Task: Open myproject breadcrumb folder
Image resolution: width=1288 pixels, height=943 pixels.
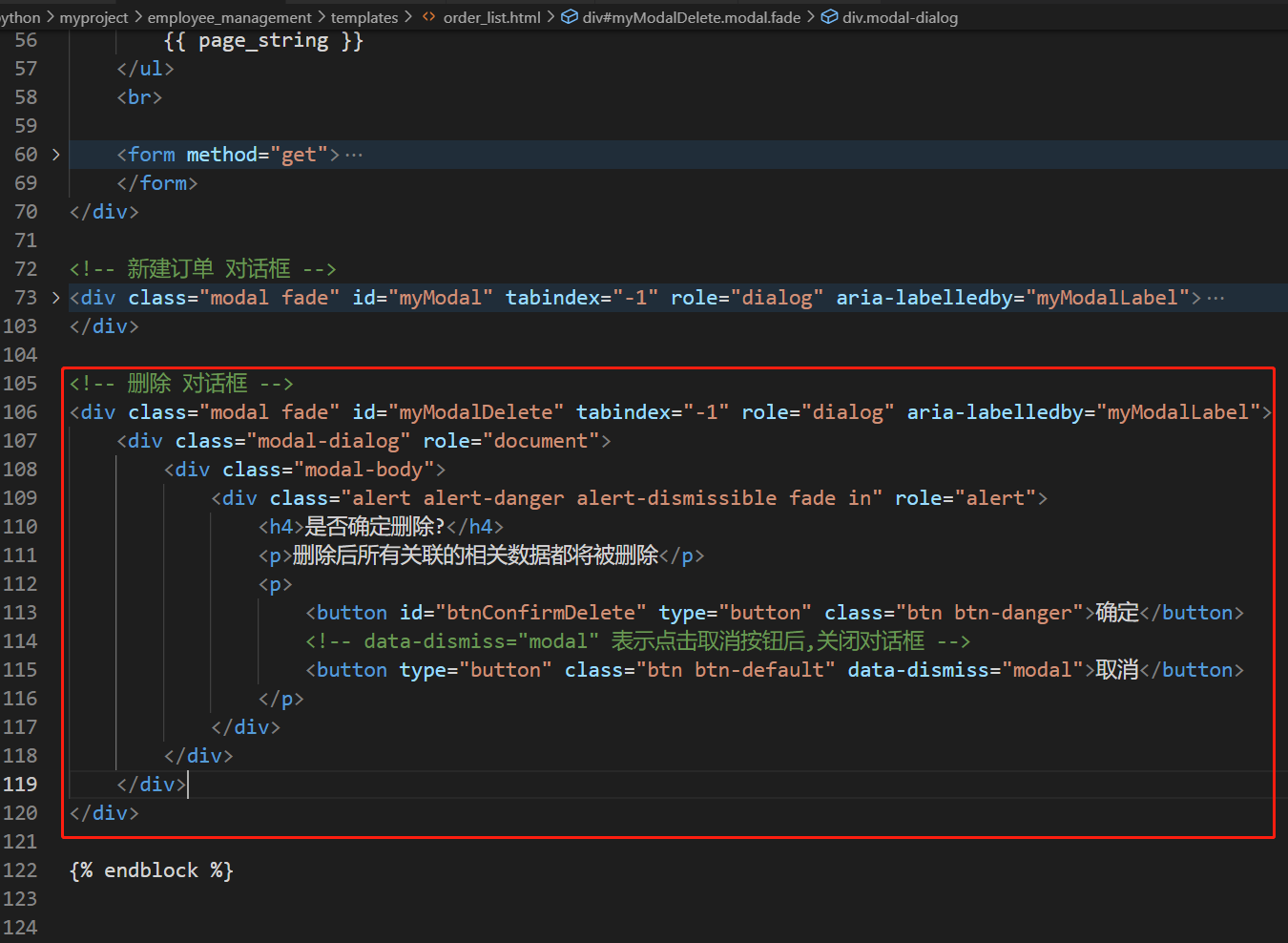Action: [x=93, y=17]
